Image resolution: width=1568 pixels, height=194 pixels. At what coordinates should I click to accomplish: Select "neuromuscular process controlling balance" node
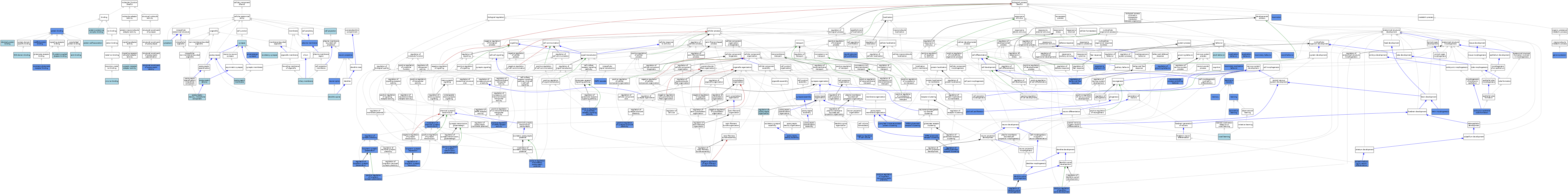[x=1175, y=81]
